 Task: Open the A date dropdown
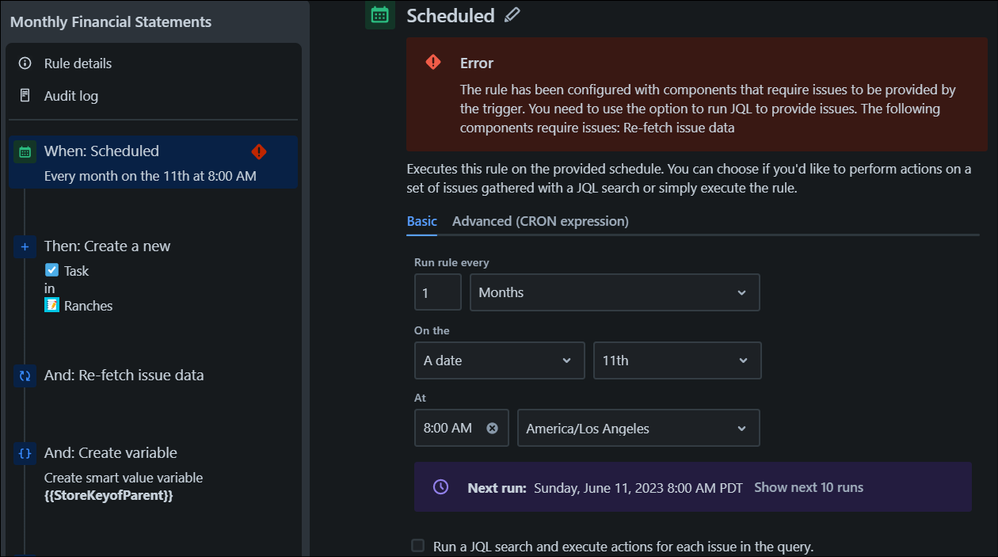499,360
